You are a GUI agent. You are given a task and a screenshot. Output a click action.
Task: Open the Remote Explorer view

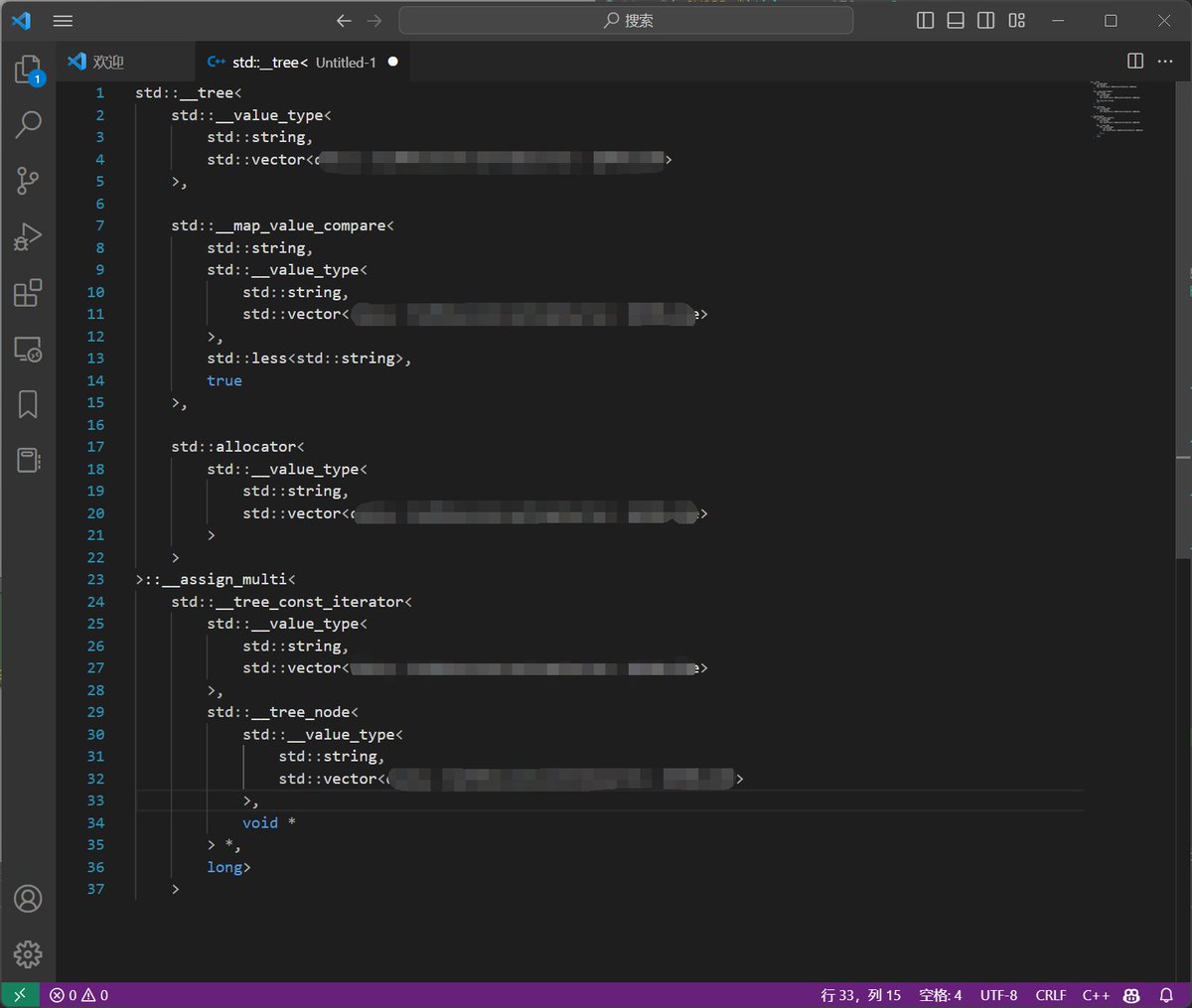[28, 349]
